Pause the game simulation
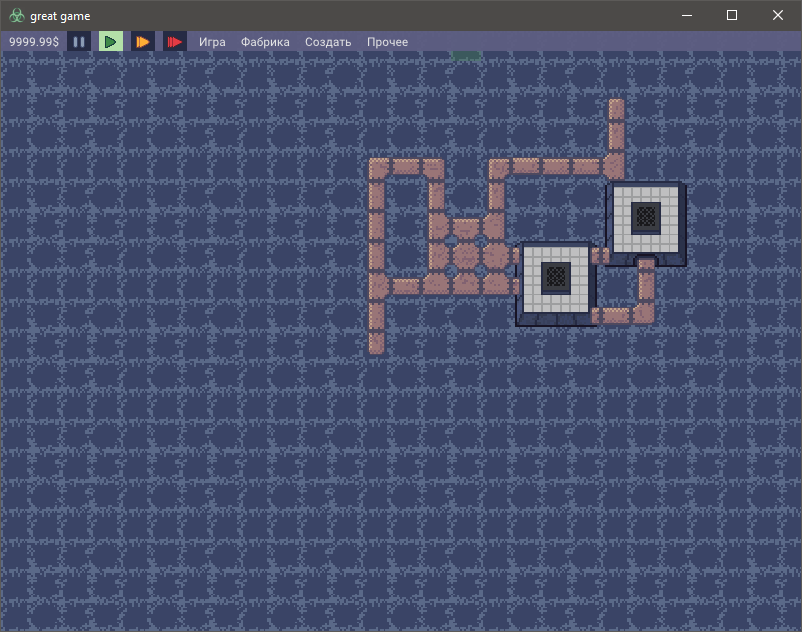The height and width of the screenshot is (632, 802). (79, 42)
